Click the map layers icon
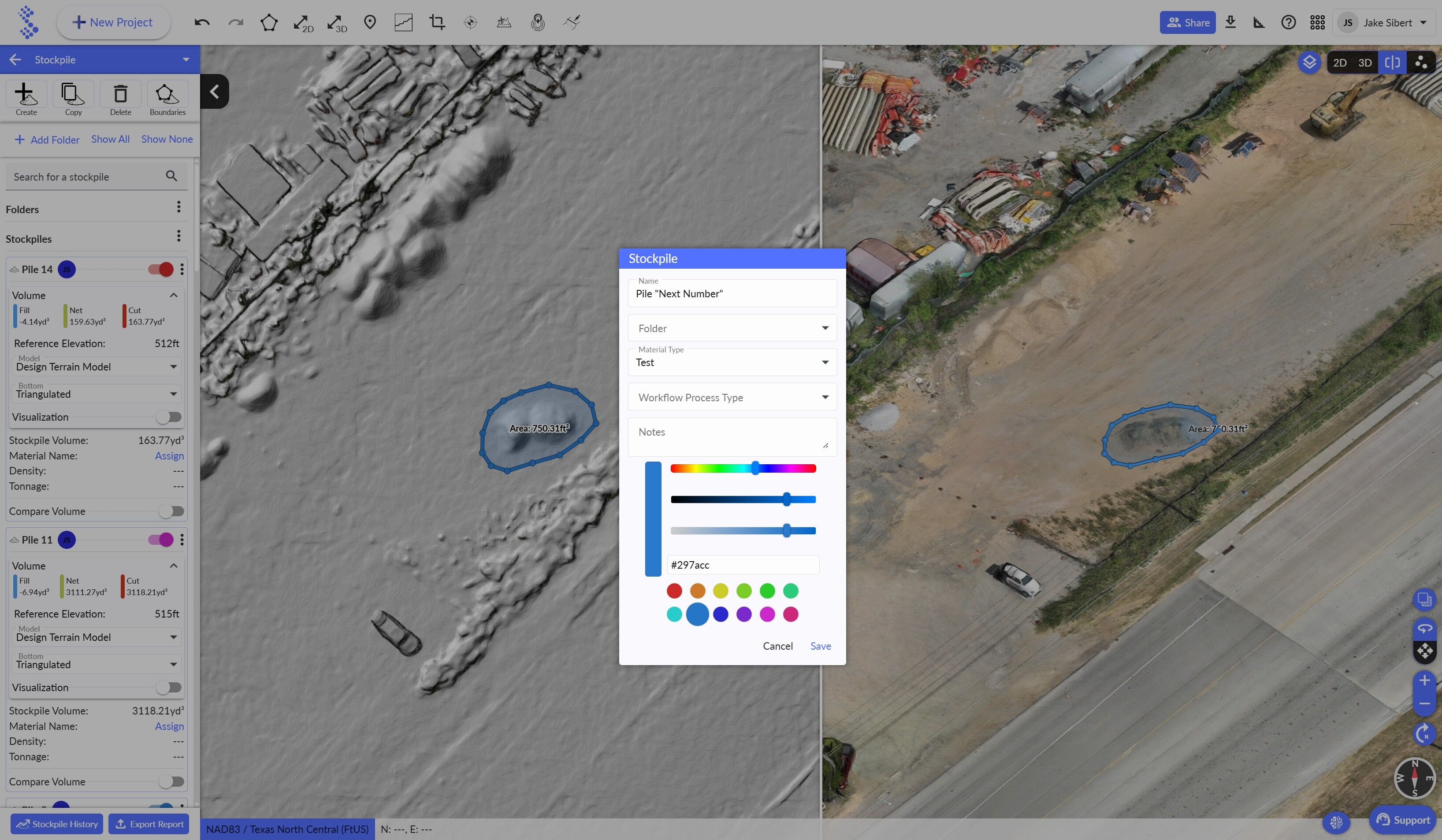1442x840 pixels. click(1309, 62)
